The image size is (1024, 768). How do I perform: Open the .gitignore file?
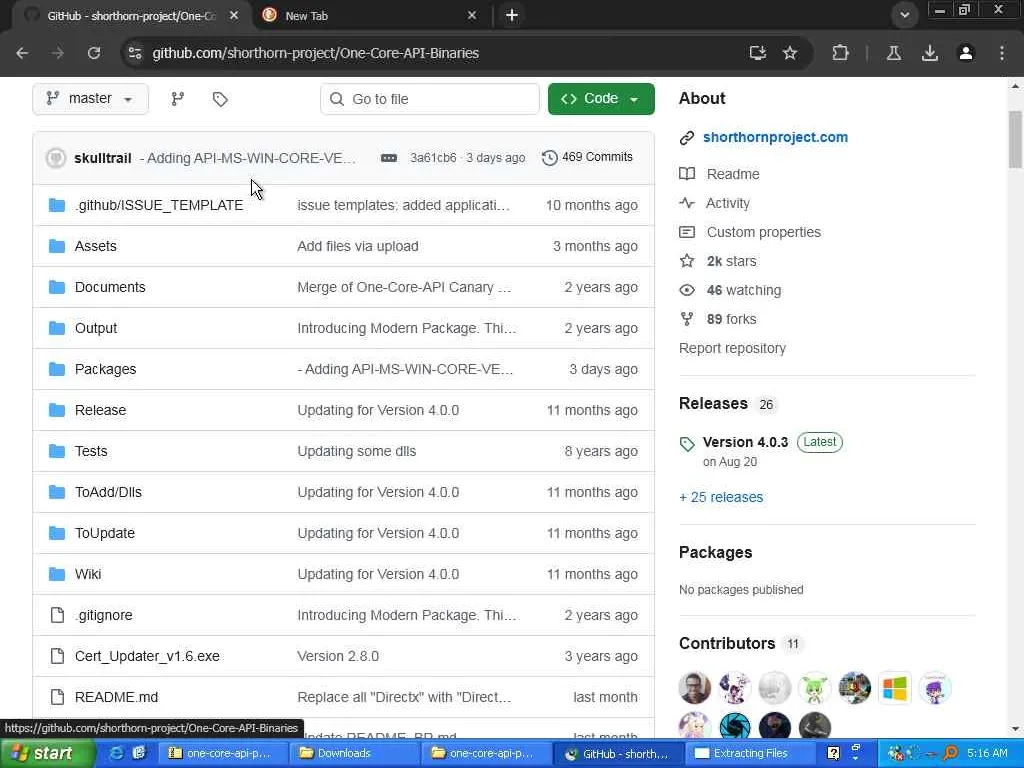[x=103, y=615]
